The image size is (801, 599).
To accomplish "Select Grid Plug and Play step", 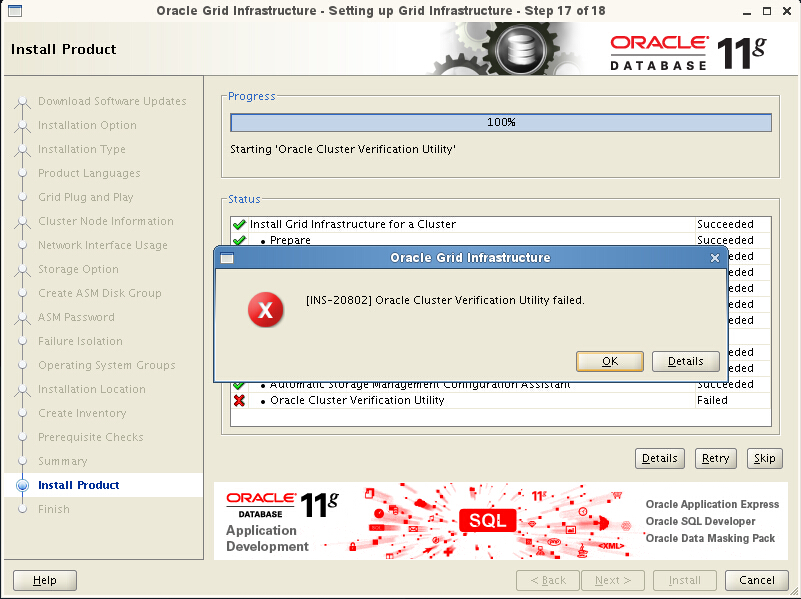I will 86,197.
